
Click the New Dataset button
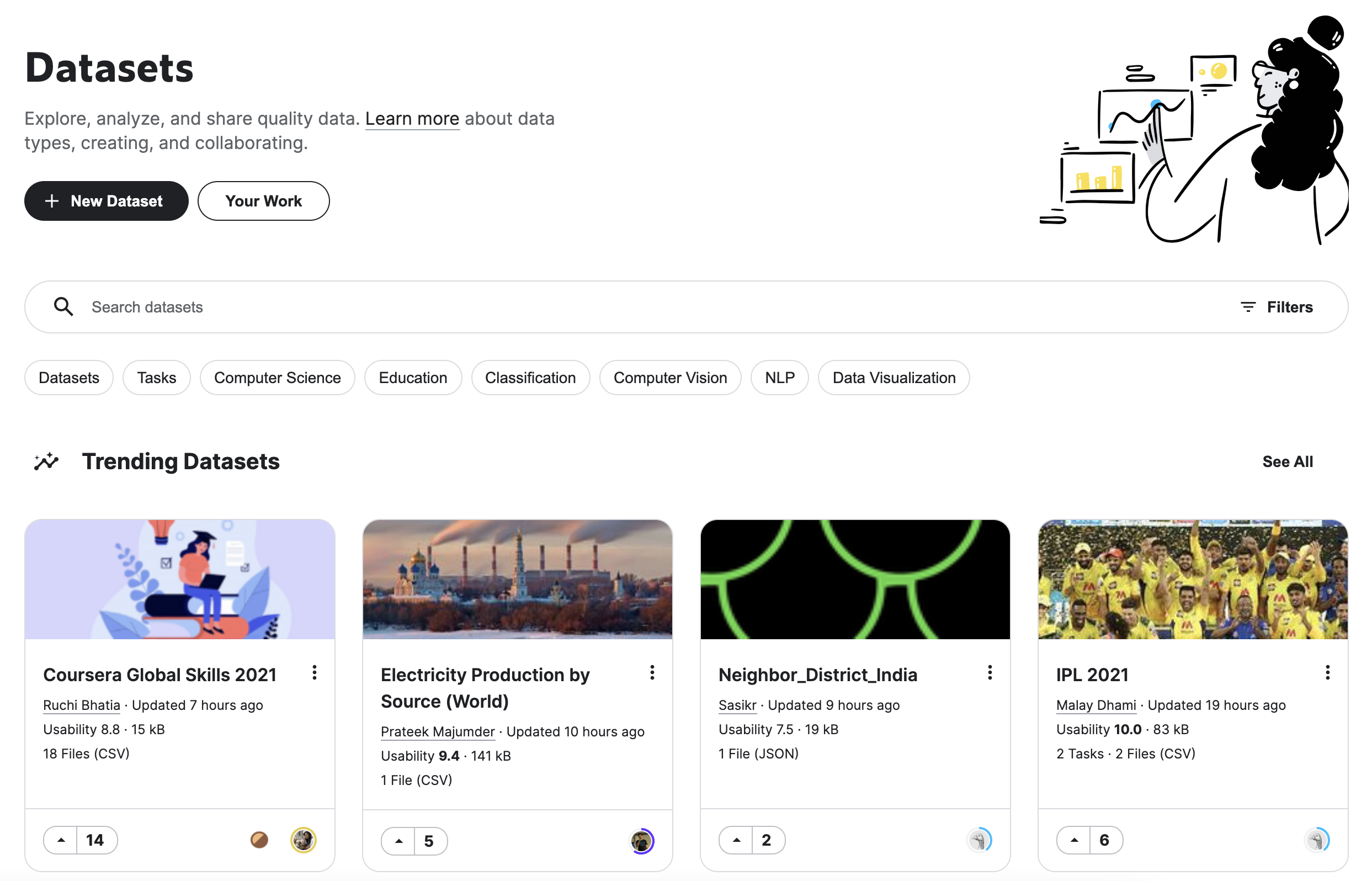106,201
